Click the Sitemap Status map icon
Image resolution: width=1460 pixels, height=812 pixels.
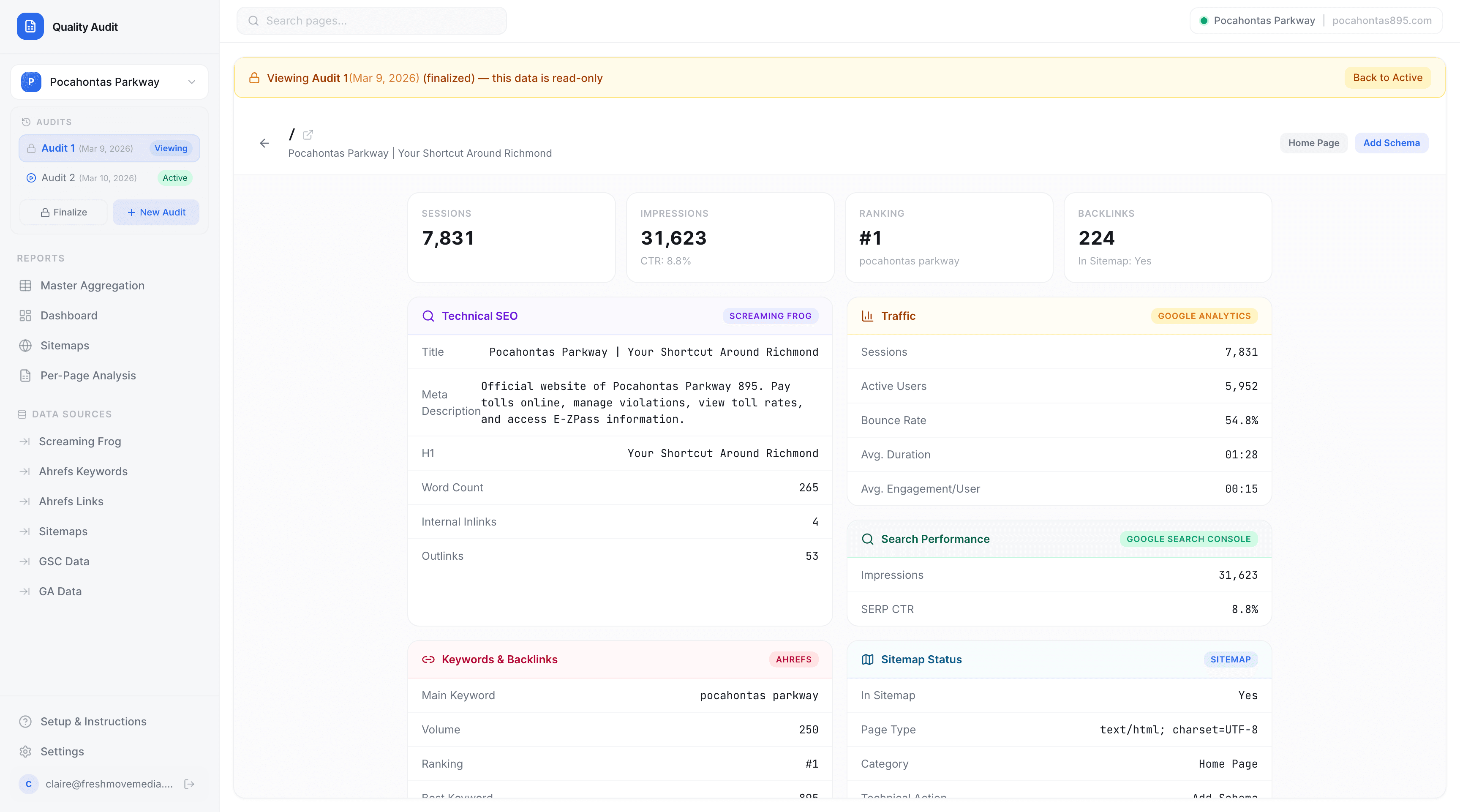coord(867,659)
